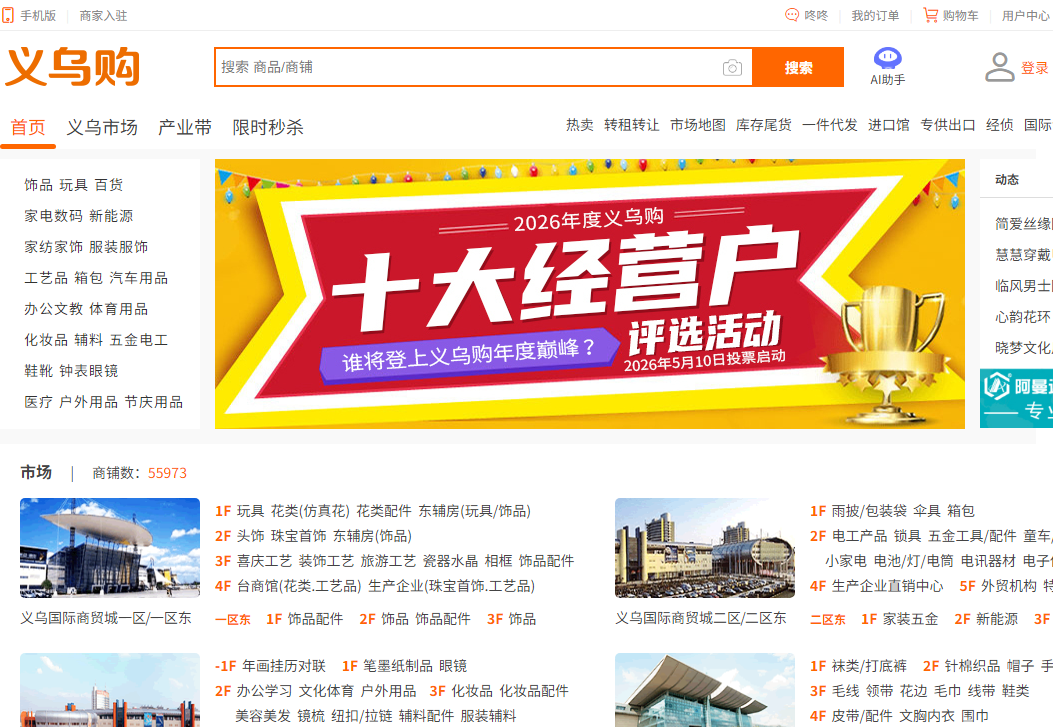Select 节庆用品 category
The image size is (1053, 727).
[x=154, y=401]
